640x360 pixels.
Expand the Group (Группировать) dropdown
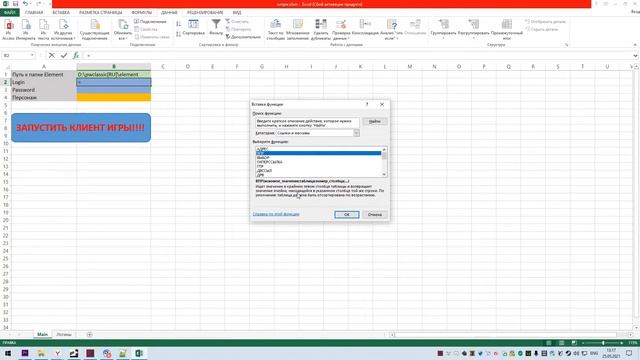click(443, 38)
